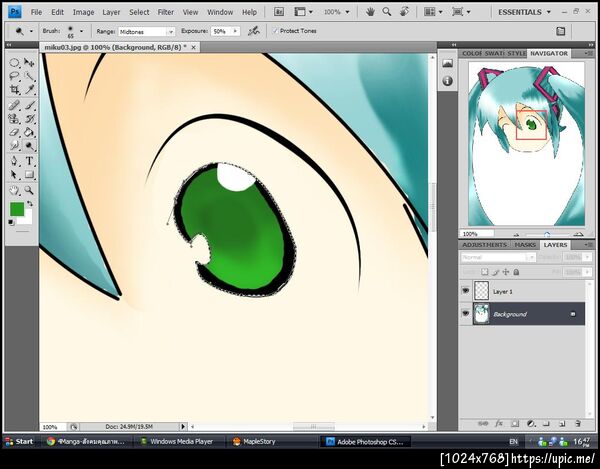The width and height of the screenshot is (600, 469).
Task: Select the Pen tool
Action: point(14,161)
